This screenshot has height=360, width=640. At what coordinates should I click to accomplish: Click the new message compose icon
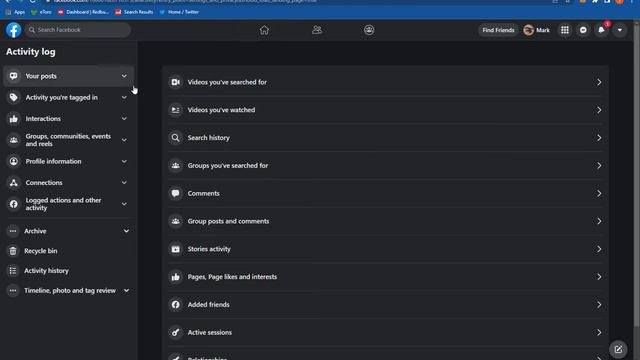pos(618,349)
